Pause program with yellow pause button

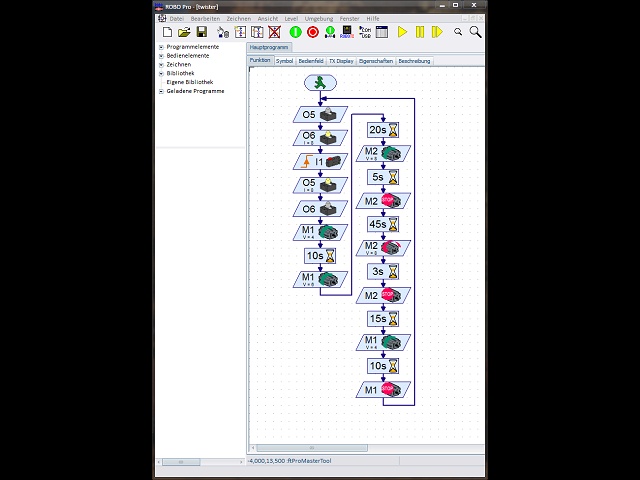click(x=420, y=32)
